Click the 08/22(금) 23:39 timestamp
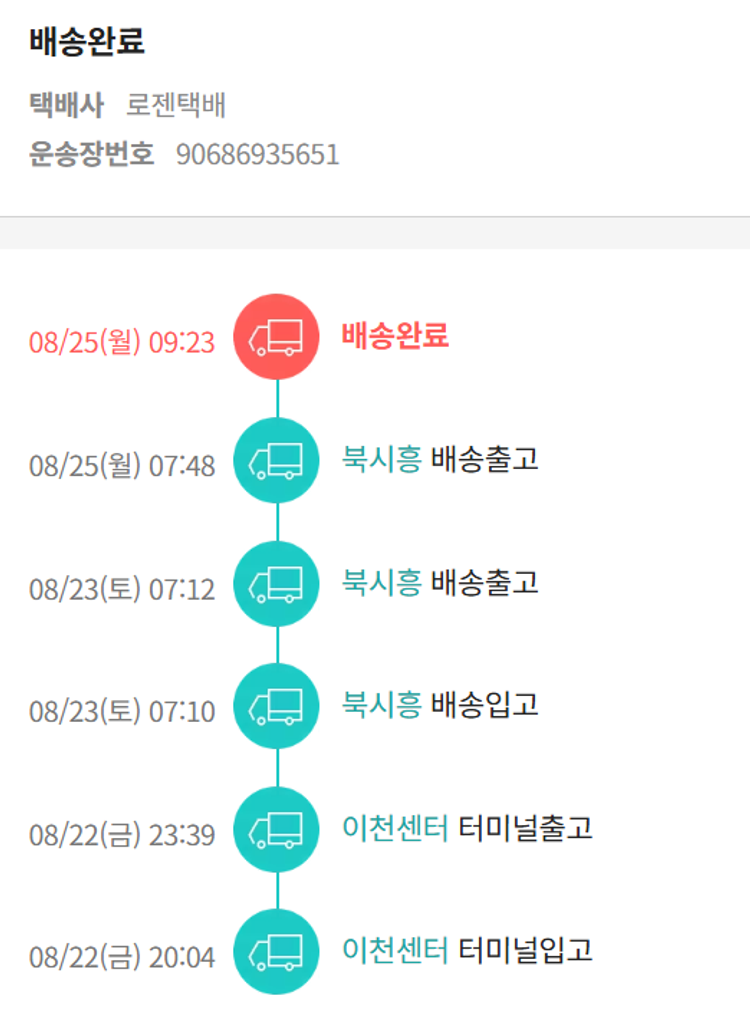Screen dimensions: 750x1032 click(x=122, y=835)
